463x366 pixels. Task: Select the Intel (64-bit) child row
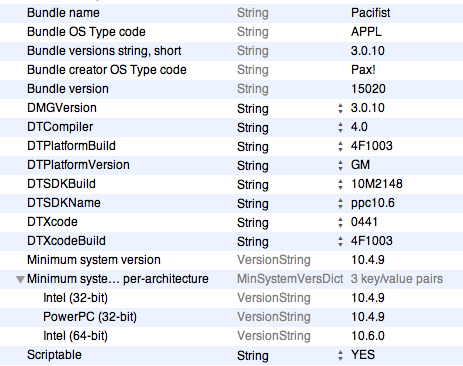tap(231, 336)
